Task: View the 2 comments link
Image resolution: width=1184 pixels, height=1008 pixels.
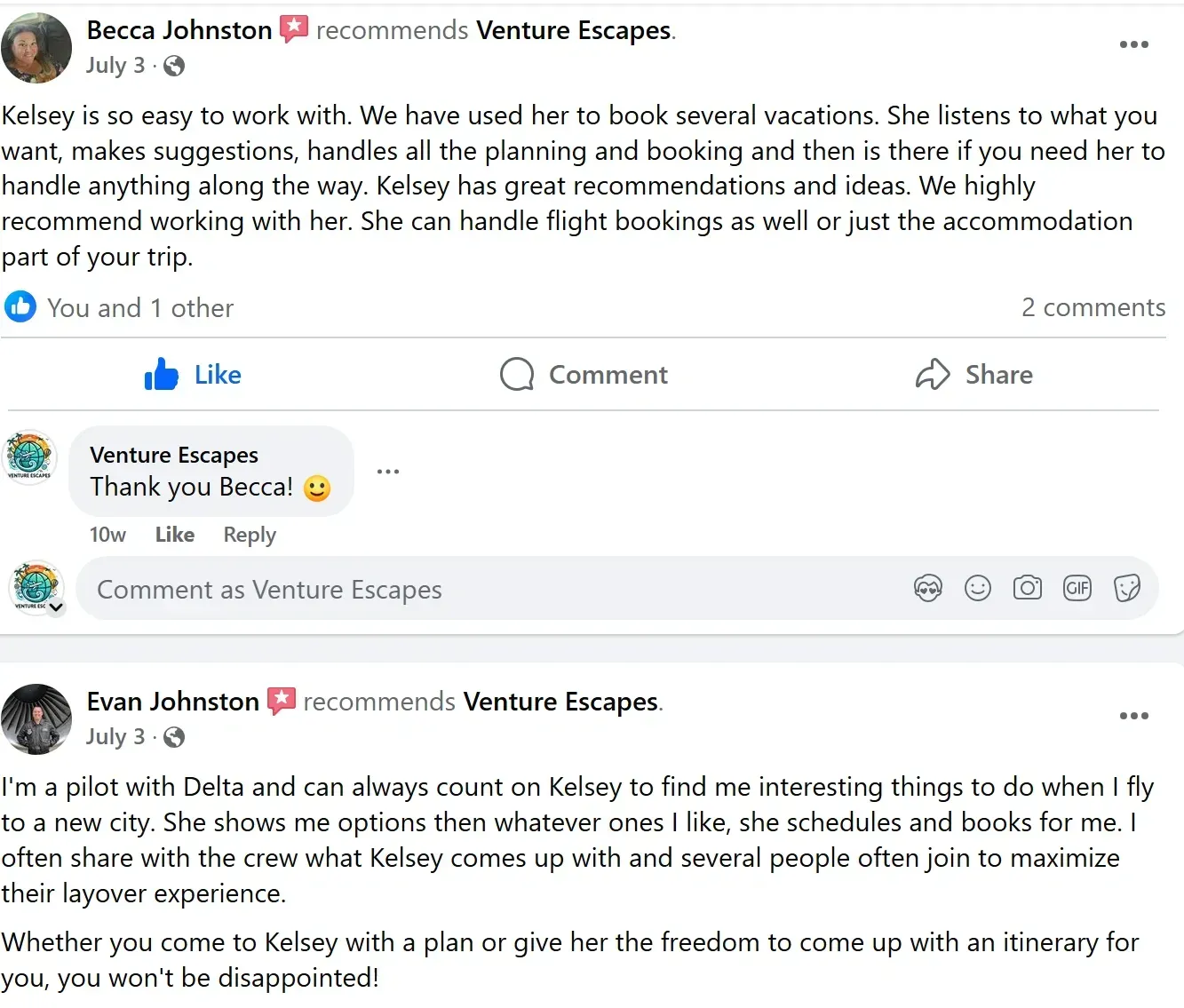Action: [1093, 307]
